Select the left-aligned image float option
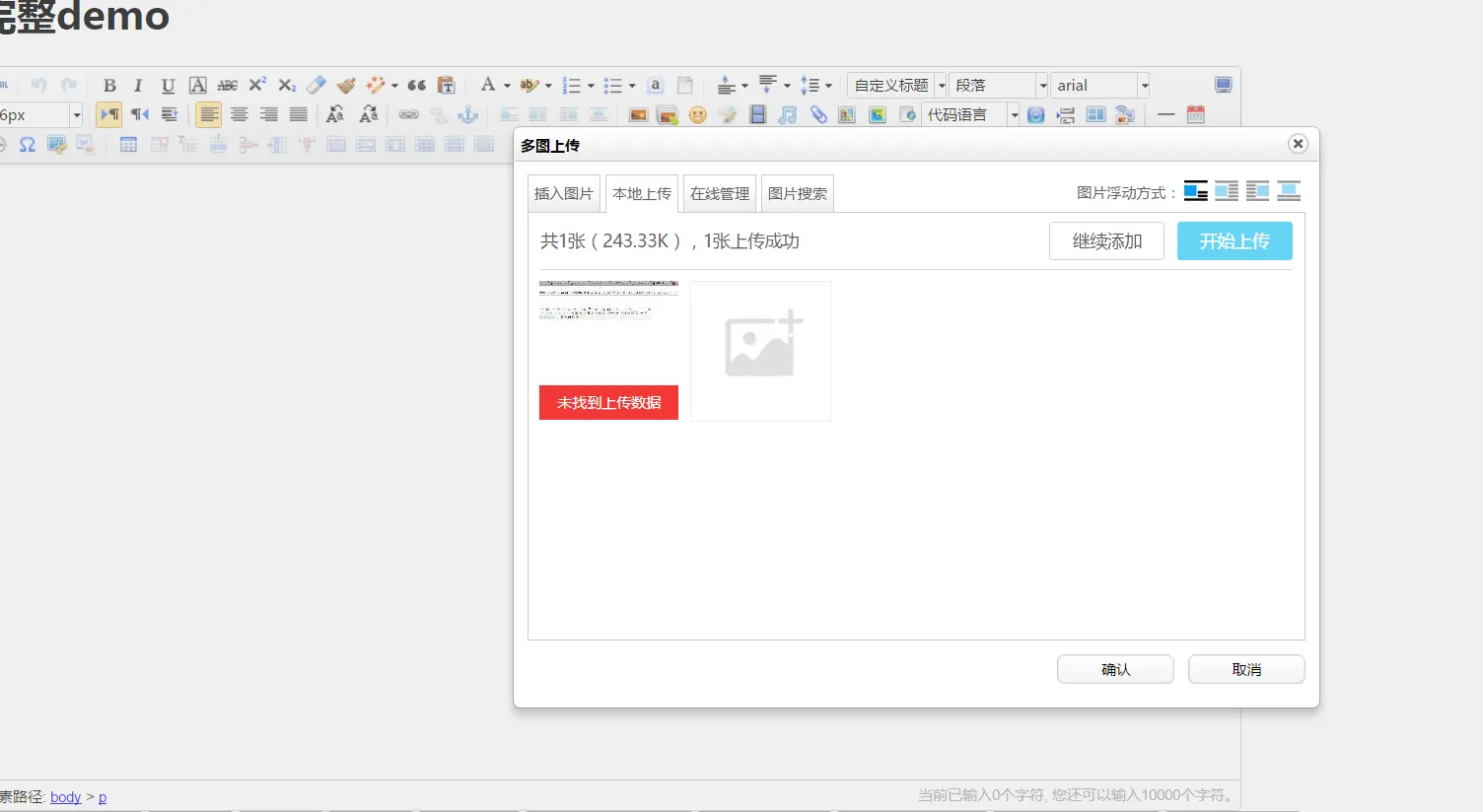The image size is (1483, 812). pos(1227,191)
